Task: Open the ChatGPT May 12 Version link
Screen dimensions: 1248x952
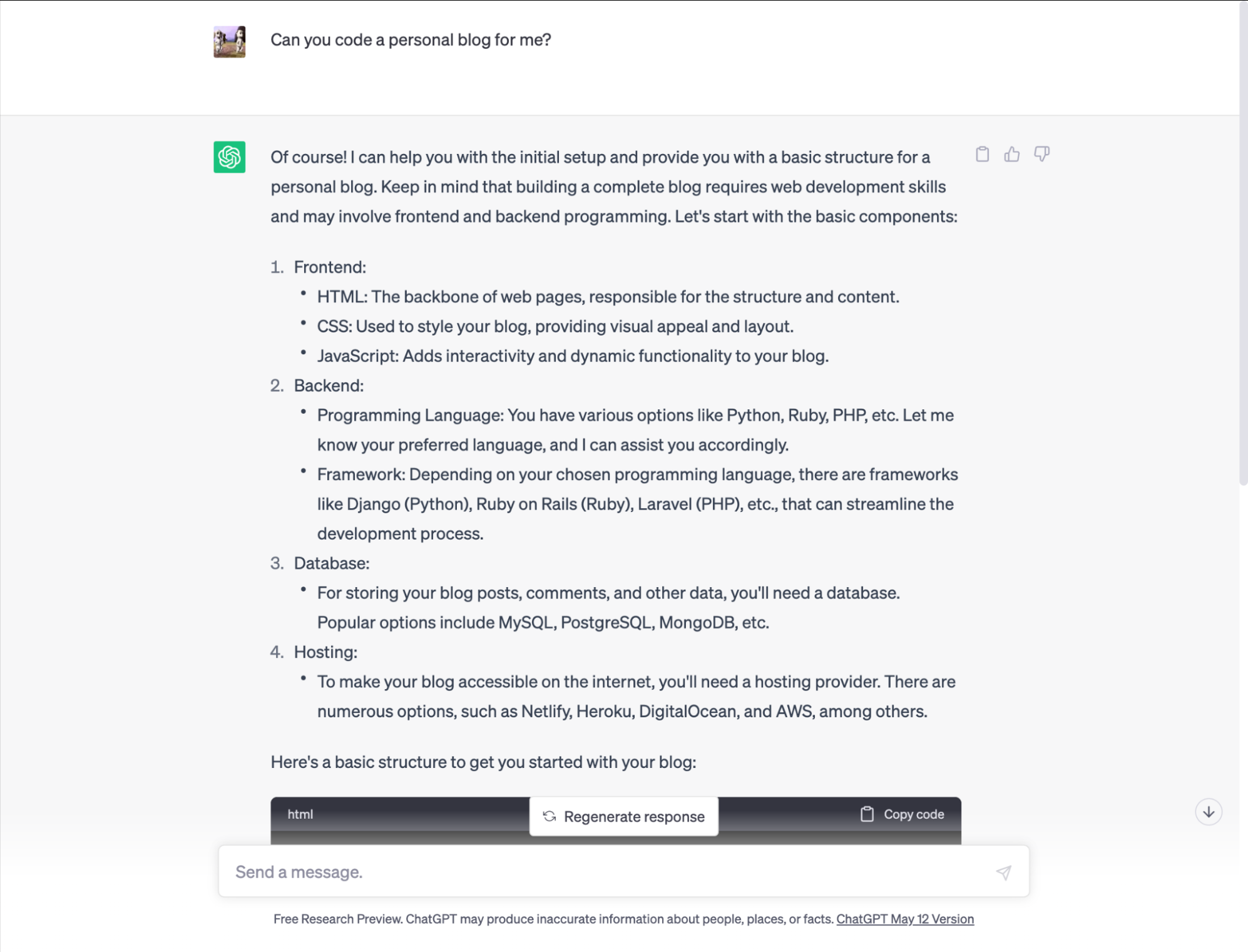Action: pyautogui.click(x=905, y=918)
